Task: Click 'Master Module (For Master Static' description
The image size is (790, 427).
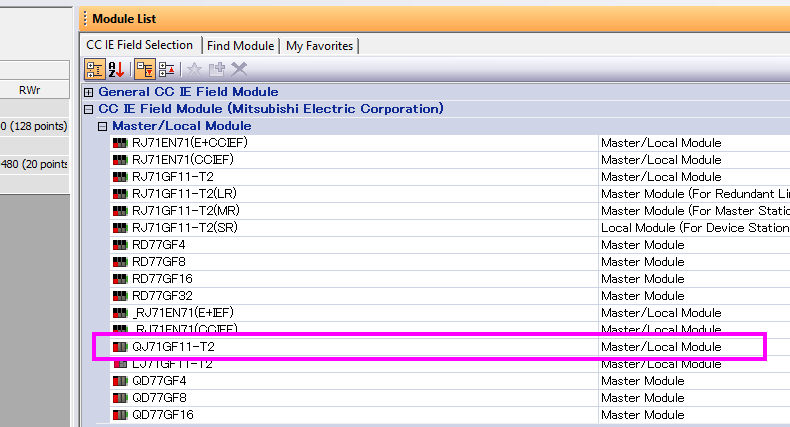Action: (x=695, y=210)
